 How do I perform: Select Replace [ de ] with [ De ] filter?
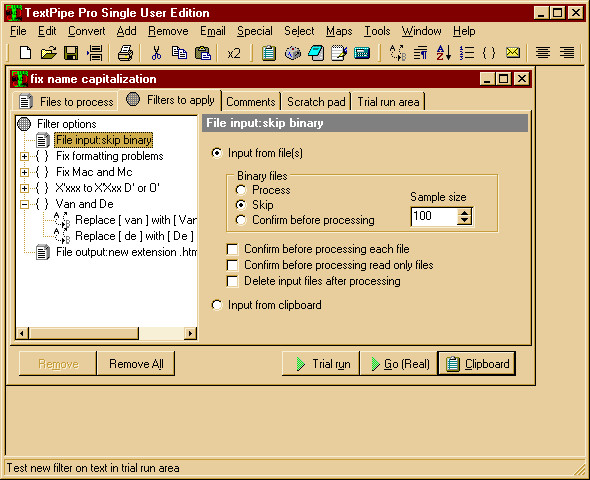tap(134, 236)
